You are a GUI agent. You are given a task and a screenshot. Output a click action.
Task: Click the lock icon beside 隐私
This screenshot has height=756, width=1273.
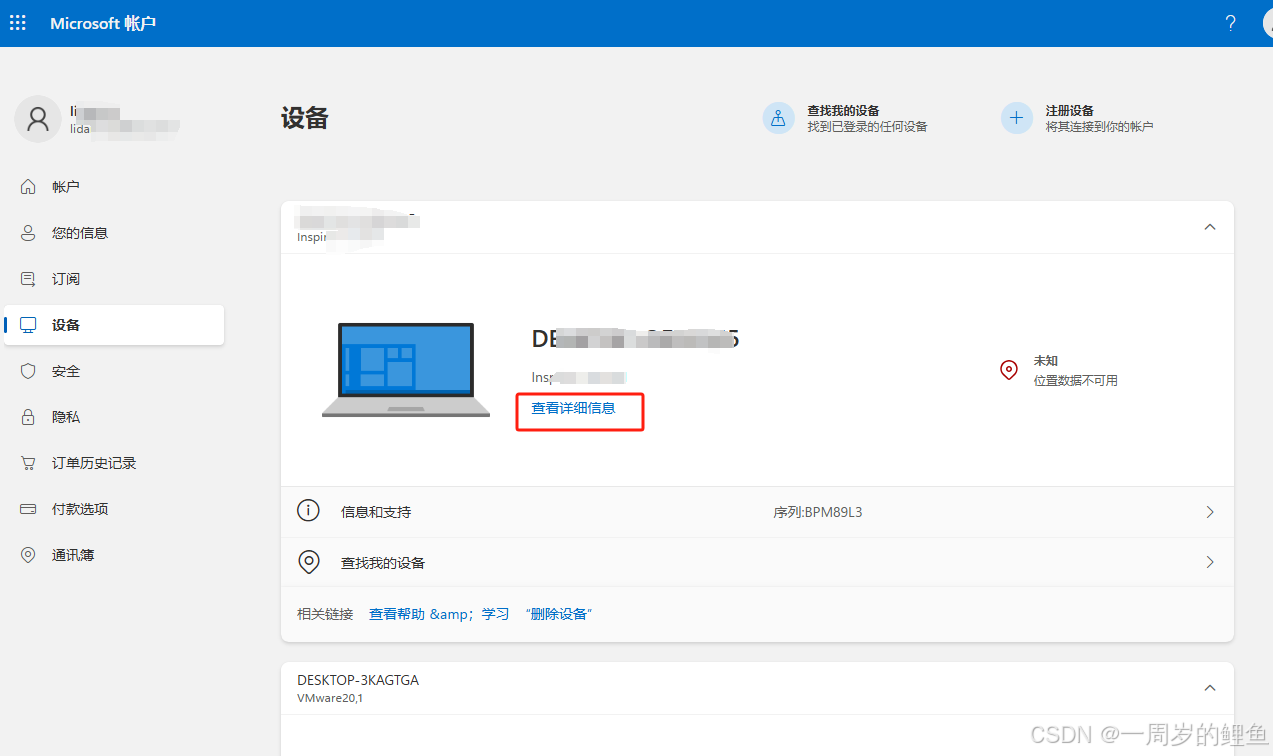point(28,417)
